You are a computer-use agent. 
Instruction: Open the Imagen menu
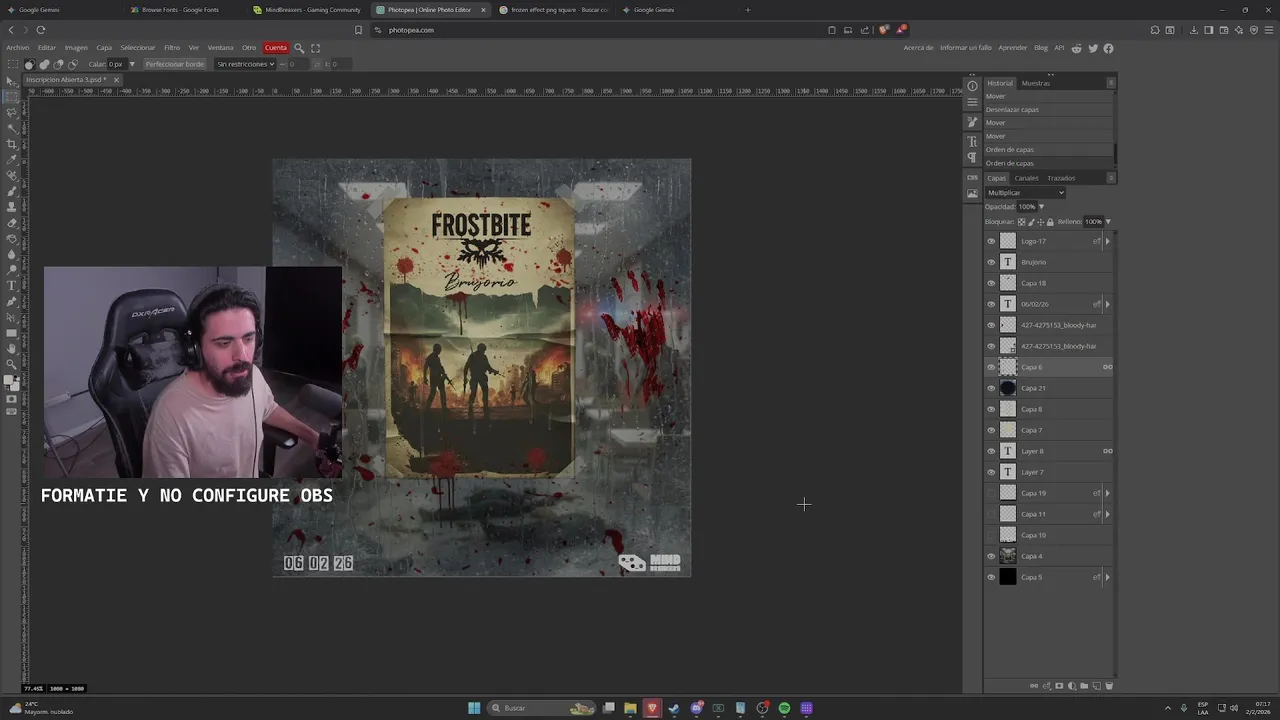click(76, 48)
